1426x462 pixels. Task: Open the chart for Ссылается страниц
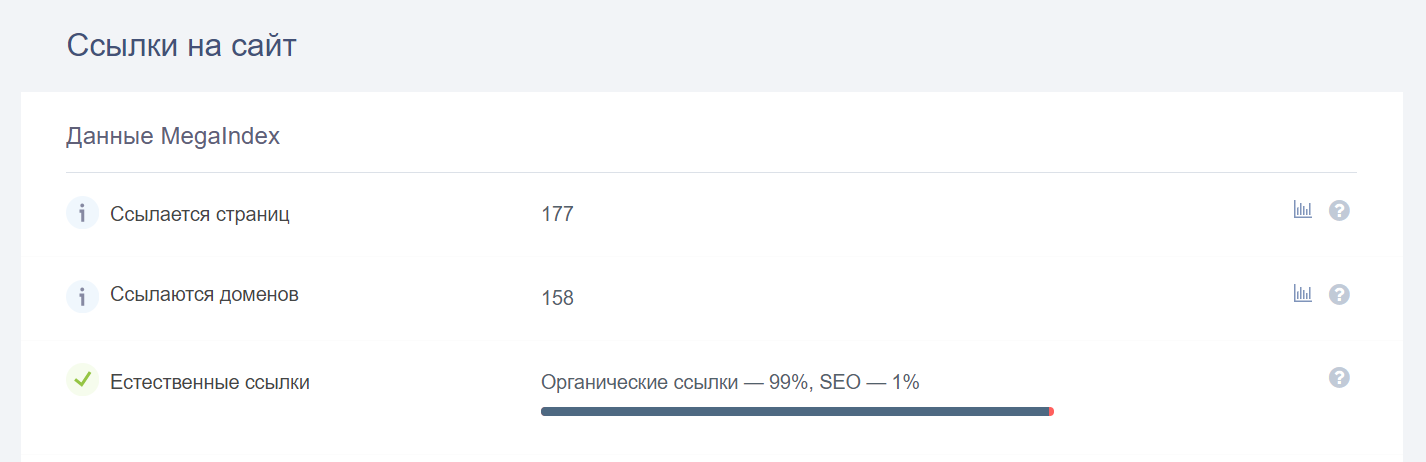(1302, 210)
